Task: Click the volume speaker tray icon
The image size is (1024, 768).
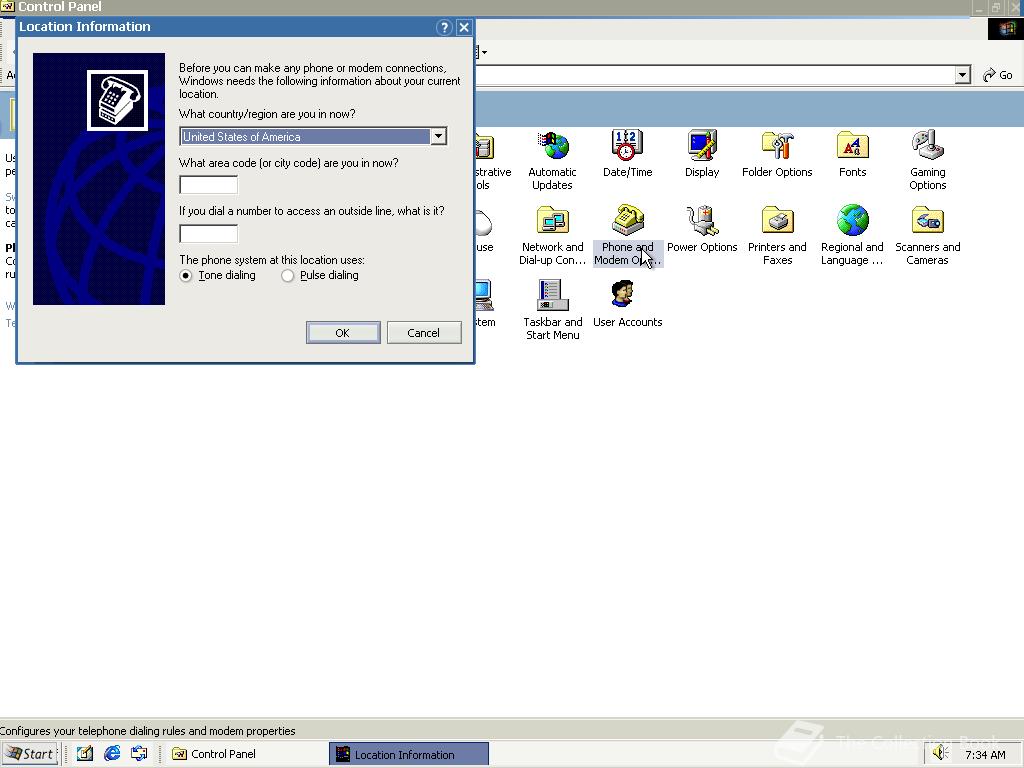Action: click(940, 753)
